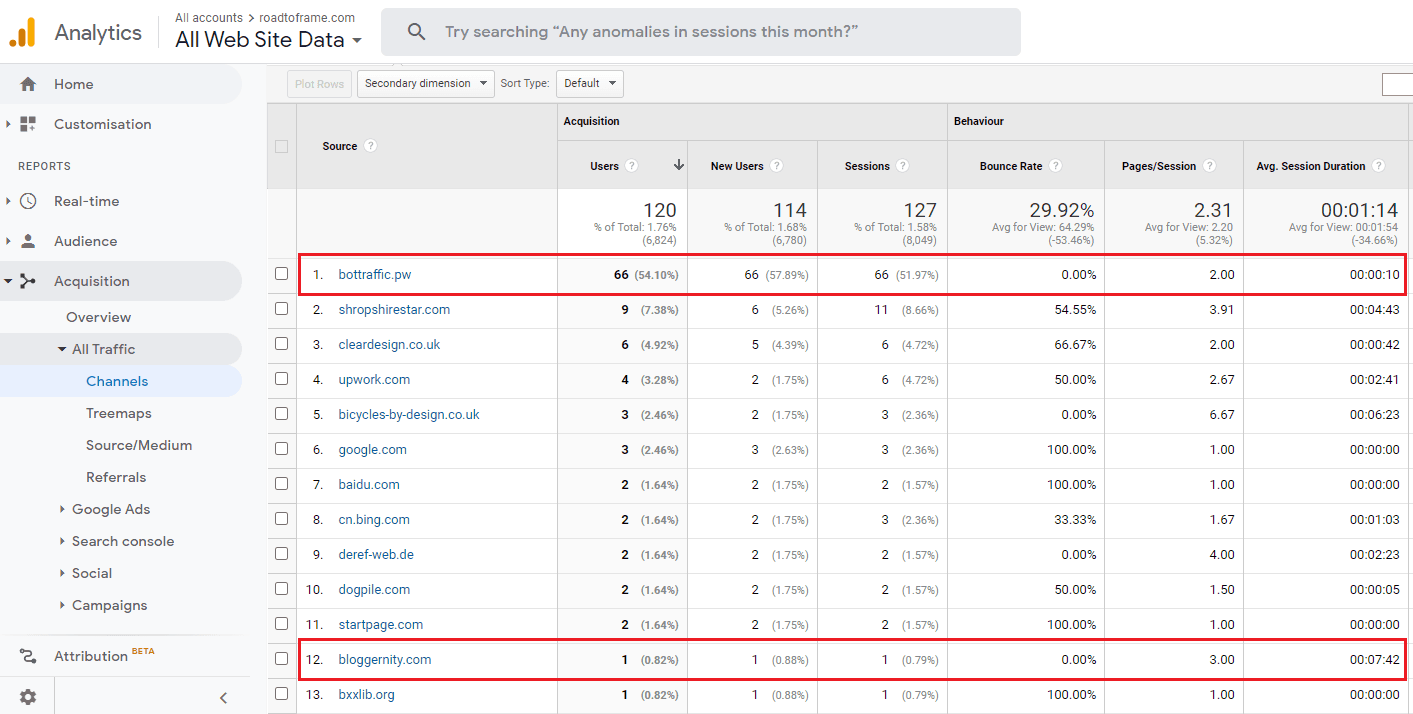This screenshot has height=714, width=1413.
Task: Open the Secondary dimension dropdown
Action: (x=425, y=84)
